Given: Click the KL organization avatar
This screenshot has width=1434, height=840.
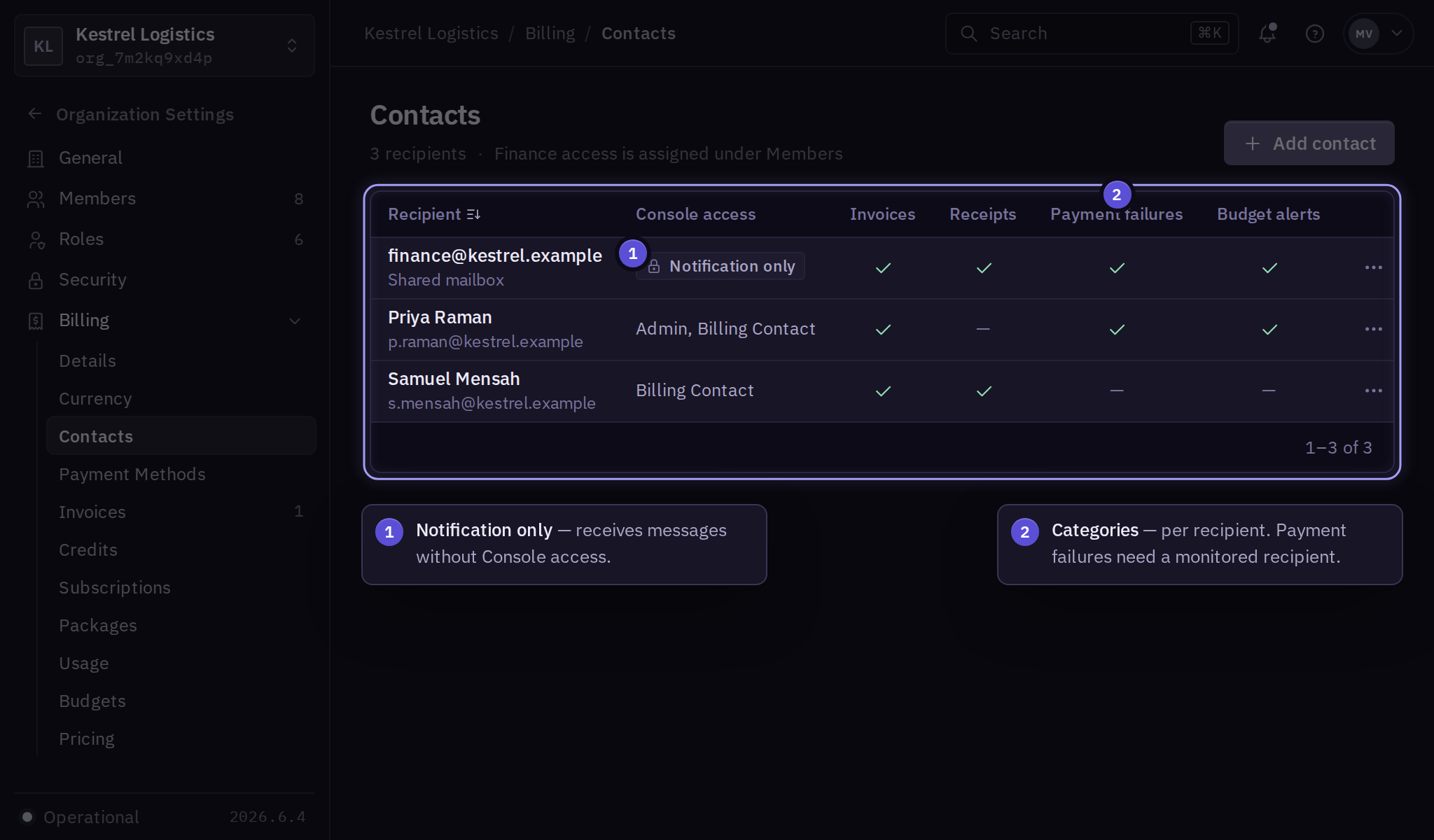Looking at the screenshot, I should 43,46.
